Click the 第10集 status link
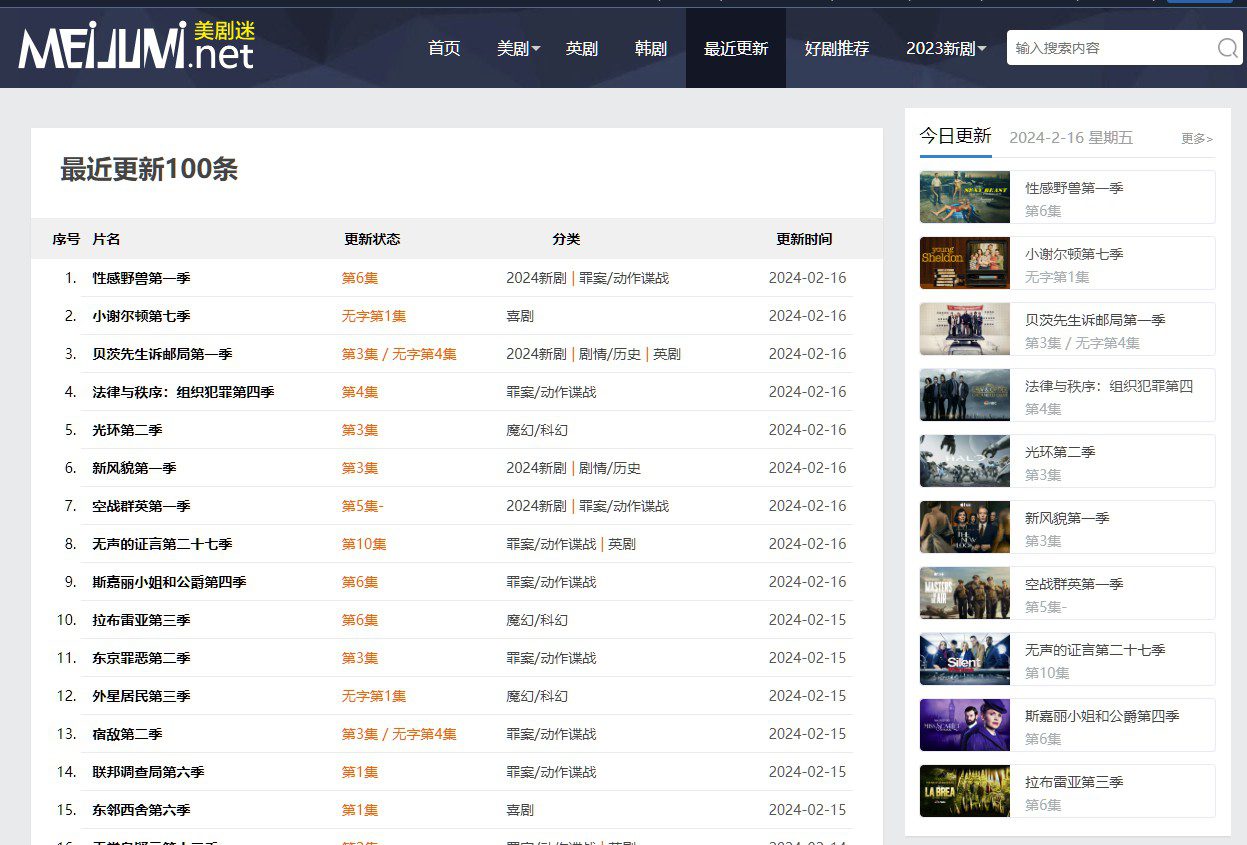 pyautogui.click(x=364, y=544)
